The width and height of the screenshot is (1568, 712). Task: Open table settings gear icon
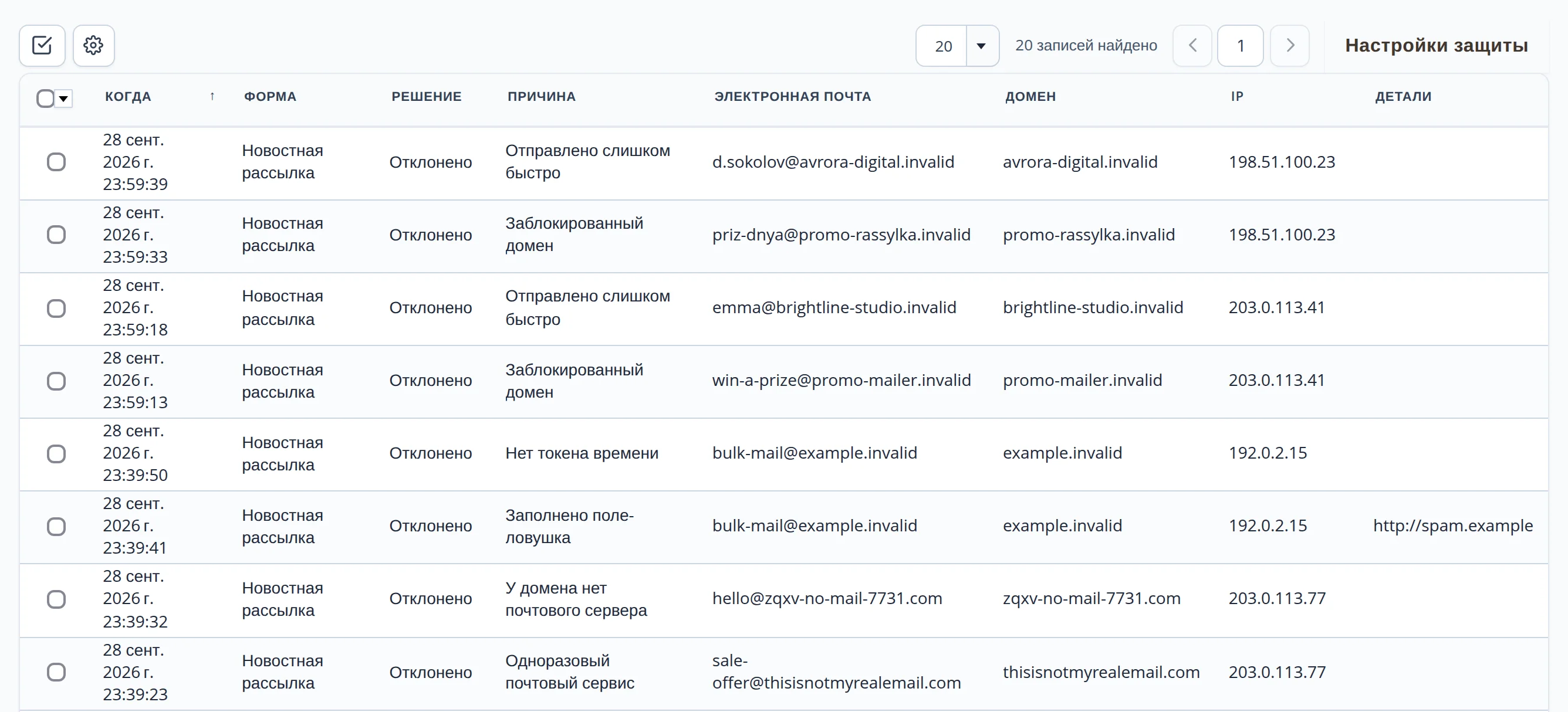[x=94, y=46]
